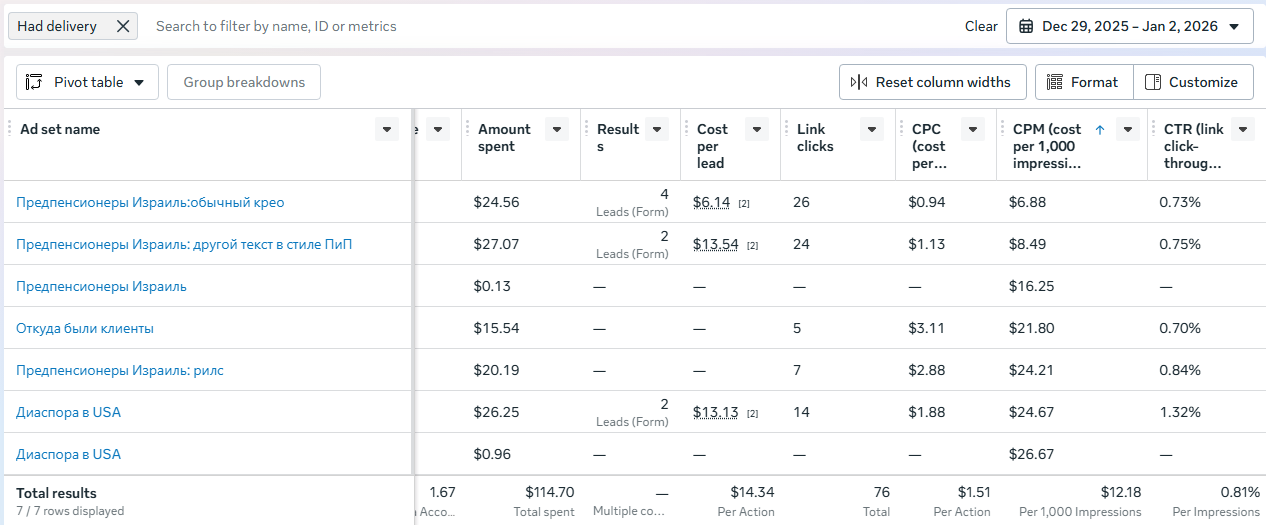The width and height of the screenshot is (1266, 525).
Task: Click CPM column drag handle
Action: (1003, 128)
